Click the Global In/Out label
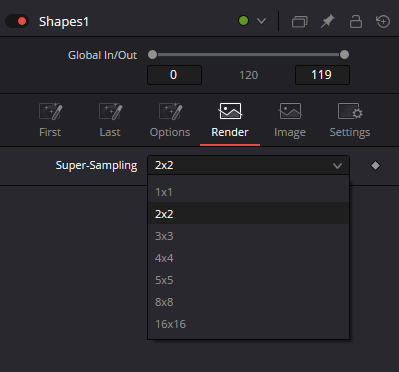Image resolution: width=399 pixels, height=372 pixels. coord(102,55)
